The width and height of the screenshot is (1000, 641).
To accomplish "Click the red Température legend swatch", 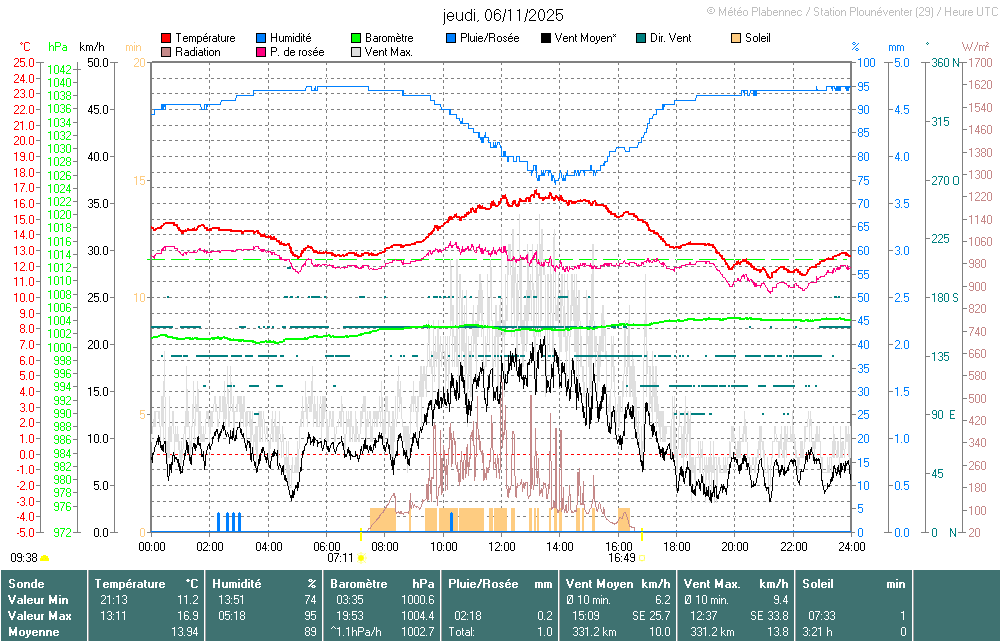I will [166, 38].
